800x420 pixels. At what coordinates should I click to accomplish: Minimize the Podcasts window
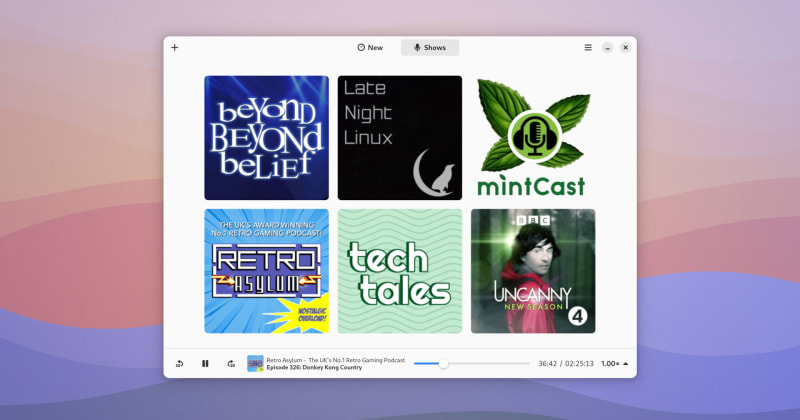point(607,47)
